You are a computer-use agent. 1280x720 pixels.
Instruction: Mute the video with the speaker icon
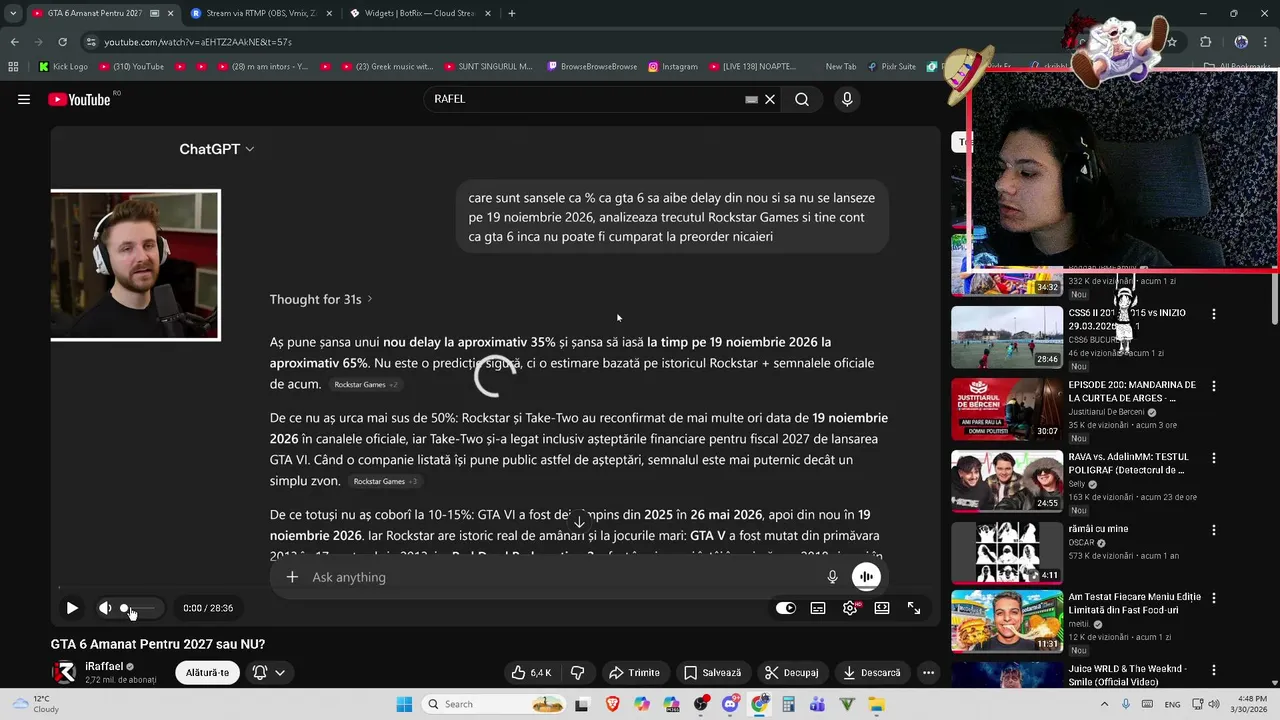coord(105,608)
